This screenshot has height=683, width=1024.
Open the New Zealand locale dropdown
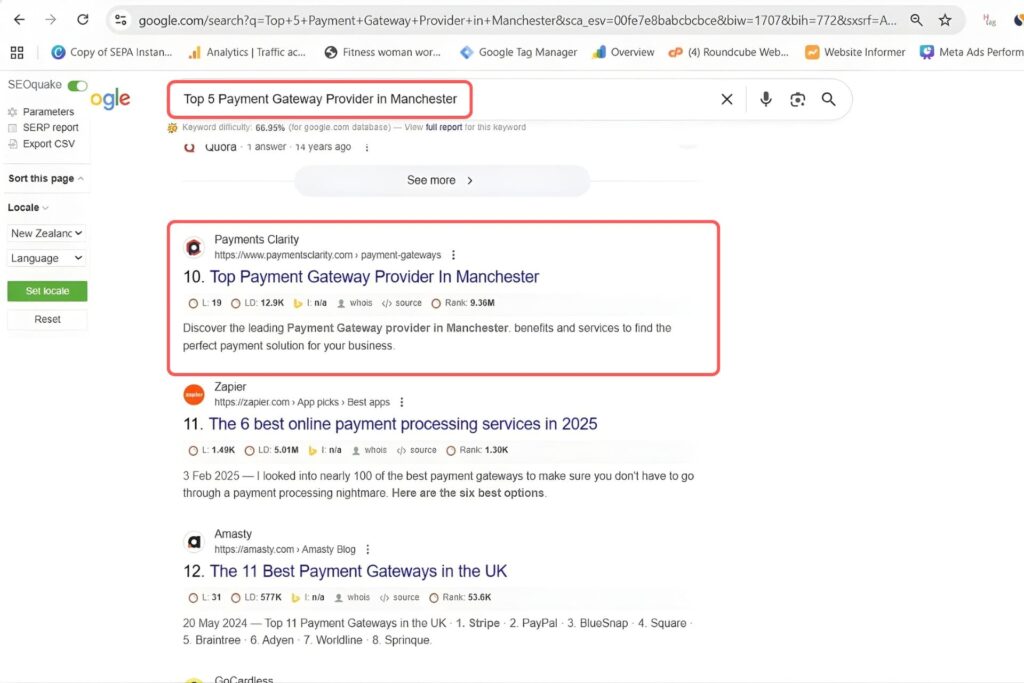click(46, 233)
